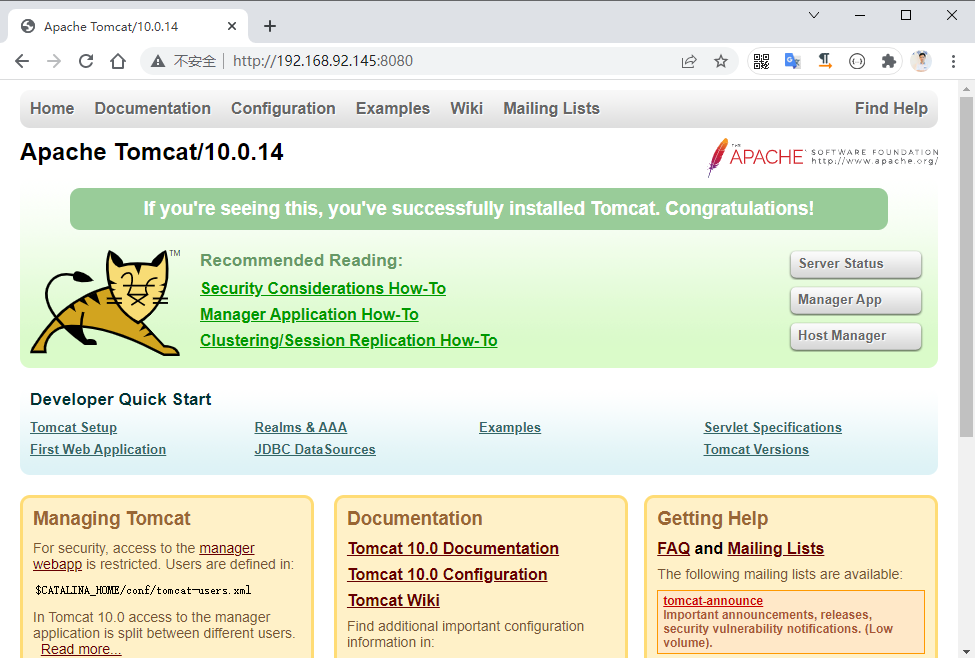Maximize the browser window
Screen dimensions: 975x658
point(906,15)
